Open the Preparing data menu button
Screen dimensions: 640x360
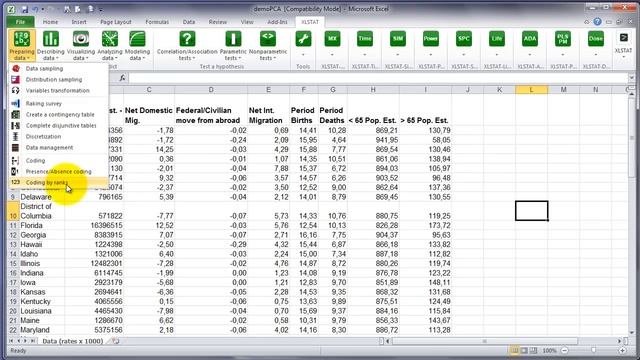pyautogui.click(x=21, y=45)
